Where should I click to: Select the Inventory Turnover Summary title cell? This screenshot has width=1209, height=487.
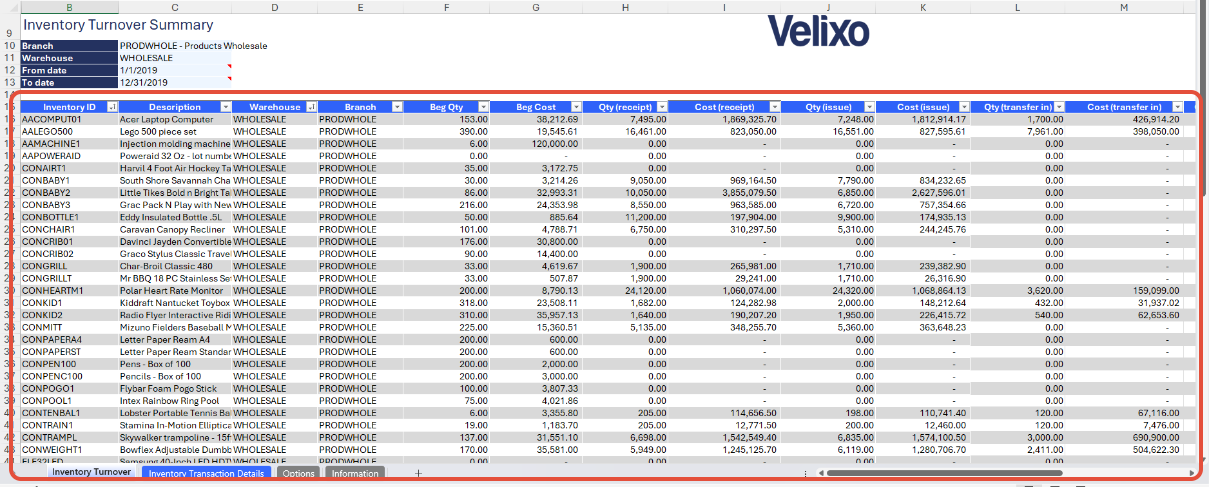coord(118,25)
